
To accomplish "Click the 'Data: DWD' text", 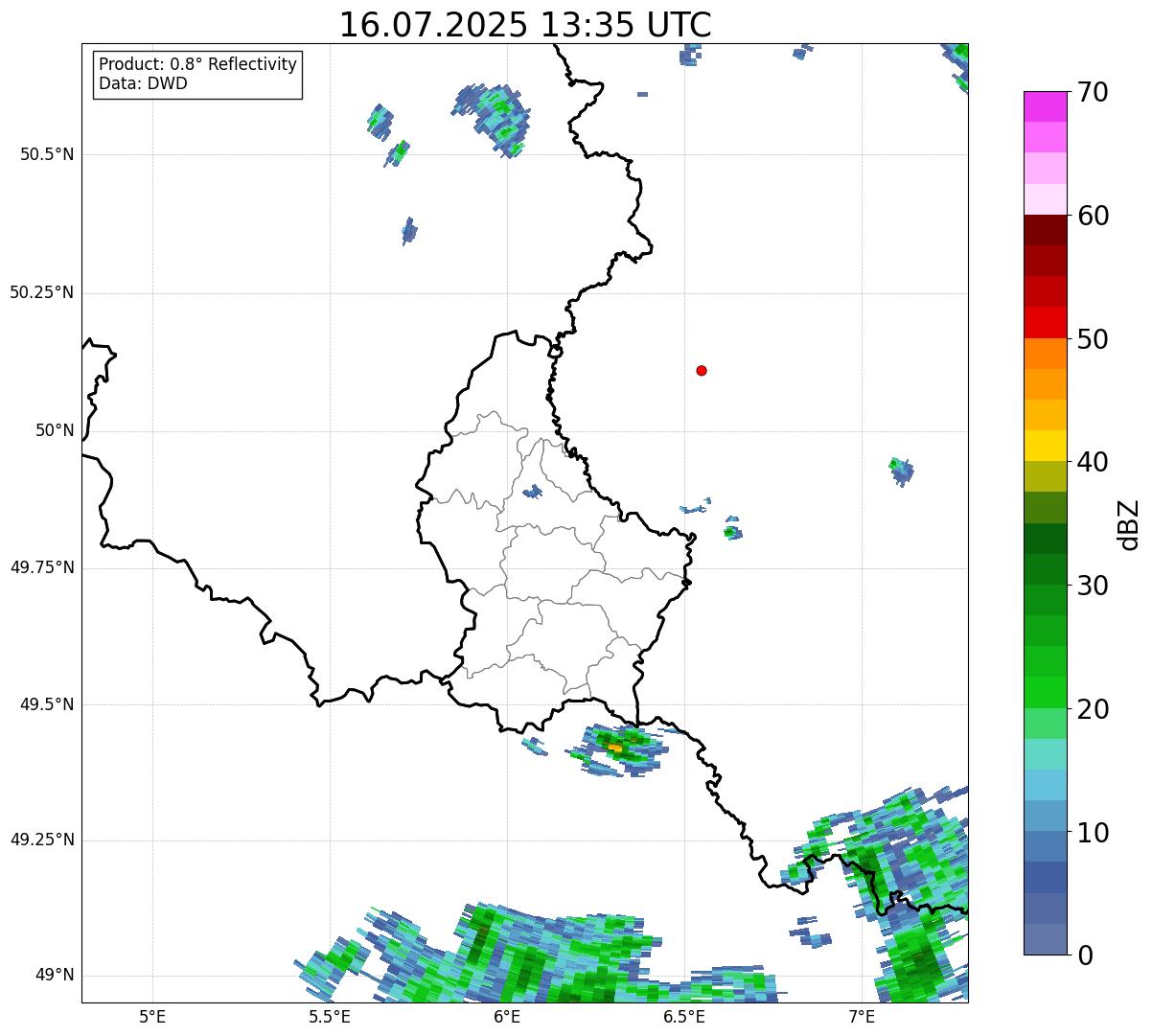I will click(x=143, y=83).
